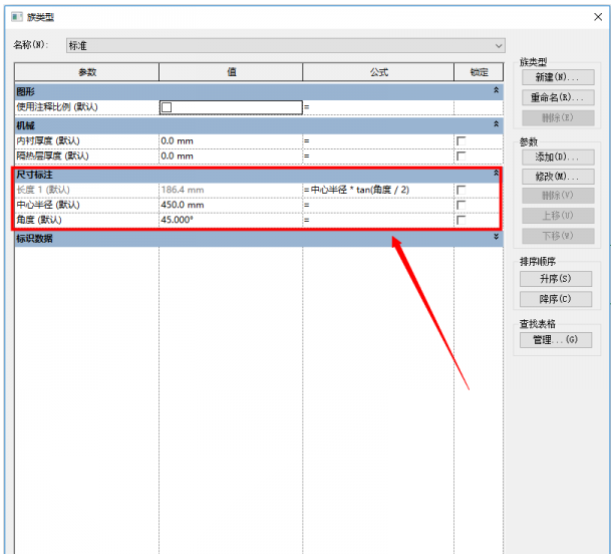Add a parameter with 添加 button
The image size is (615, 554).
coord(557,158)
